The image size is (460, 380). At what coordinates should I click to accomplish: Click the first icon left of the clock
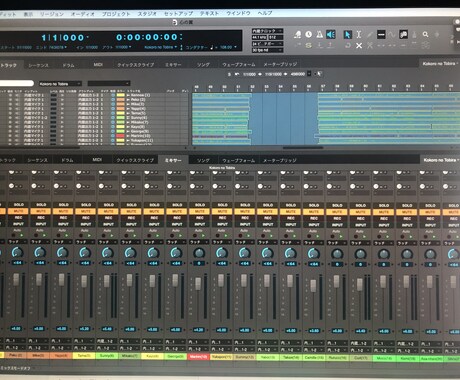297,35
